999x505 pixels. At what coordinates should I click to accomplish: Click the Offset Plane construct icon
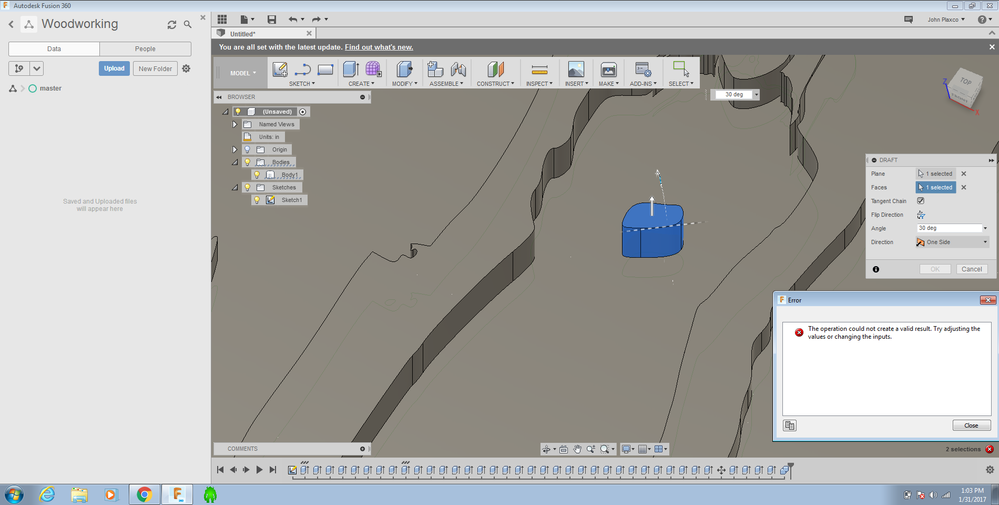pos(495,69)
